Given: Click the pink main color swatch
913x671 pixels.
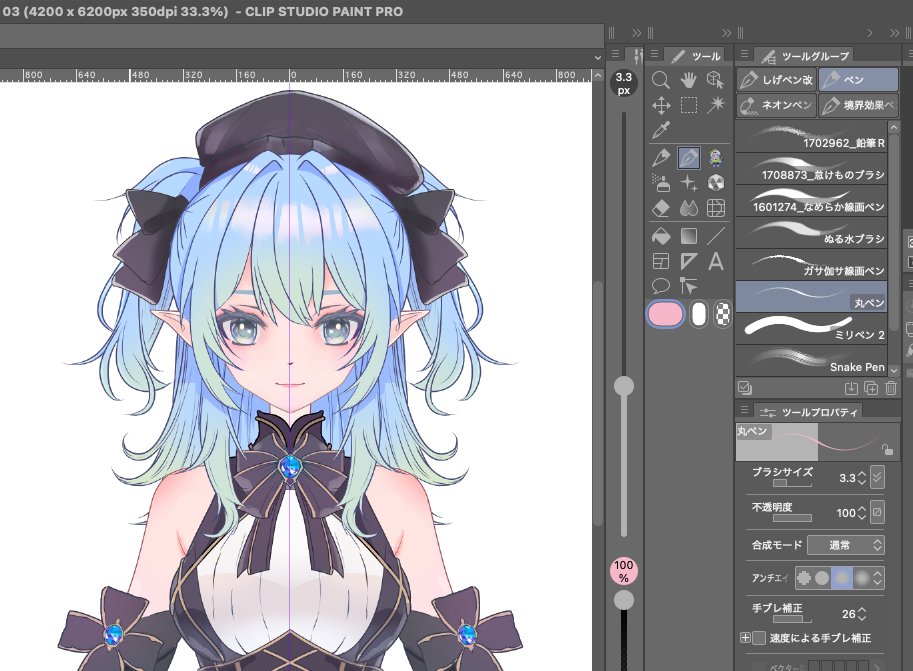Looking at the screenshot, I should pos(666,315).
